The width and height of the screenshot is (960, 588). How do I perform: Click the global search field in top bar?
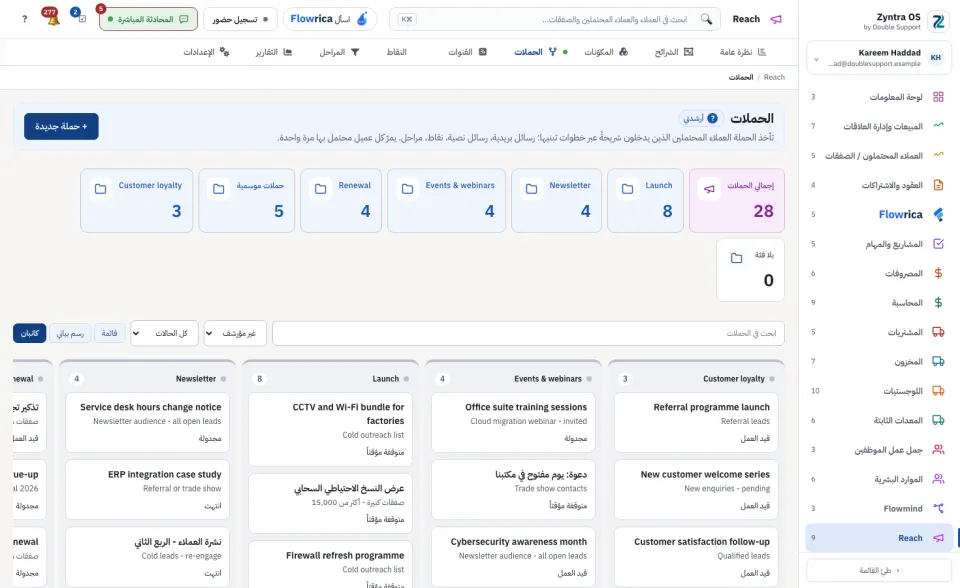(x=555, y=19)
